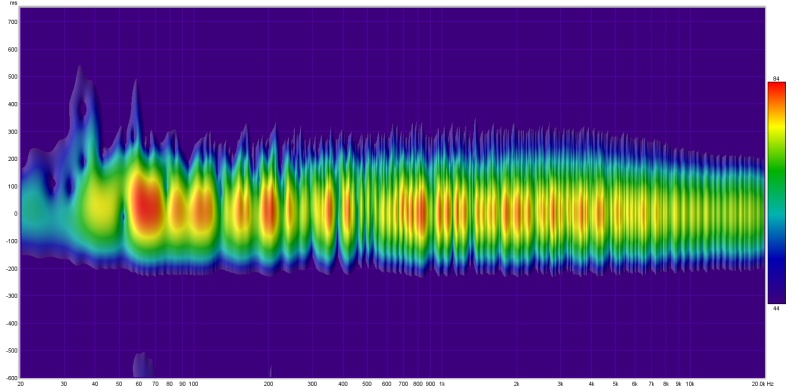Click the 60 label on the frequency axis
Screen dimensions: 800x389
click(139, 383)
